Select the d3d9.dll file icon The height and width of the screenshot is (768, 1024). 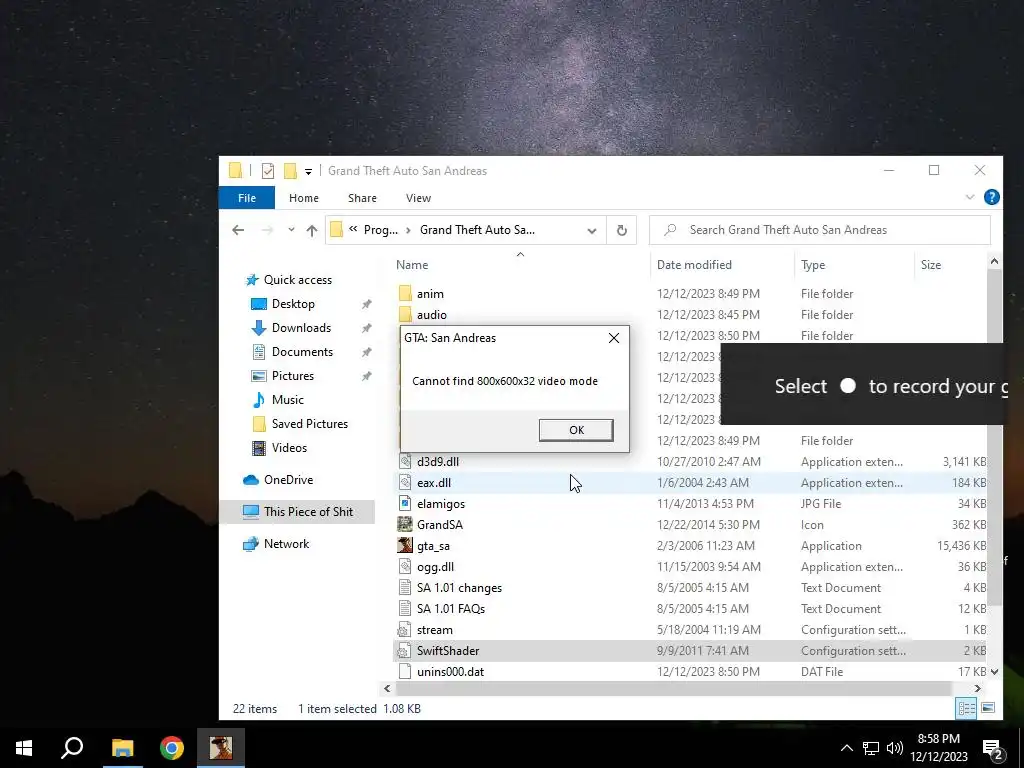(405, 462)
